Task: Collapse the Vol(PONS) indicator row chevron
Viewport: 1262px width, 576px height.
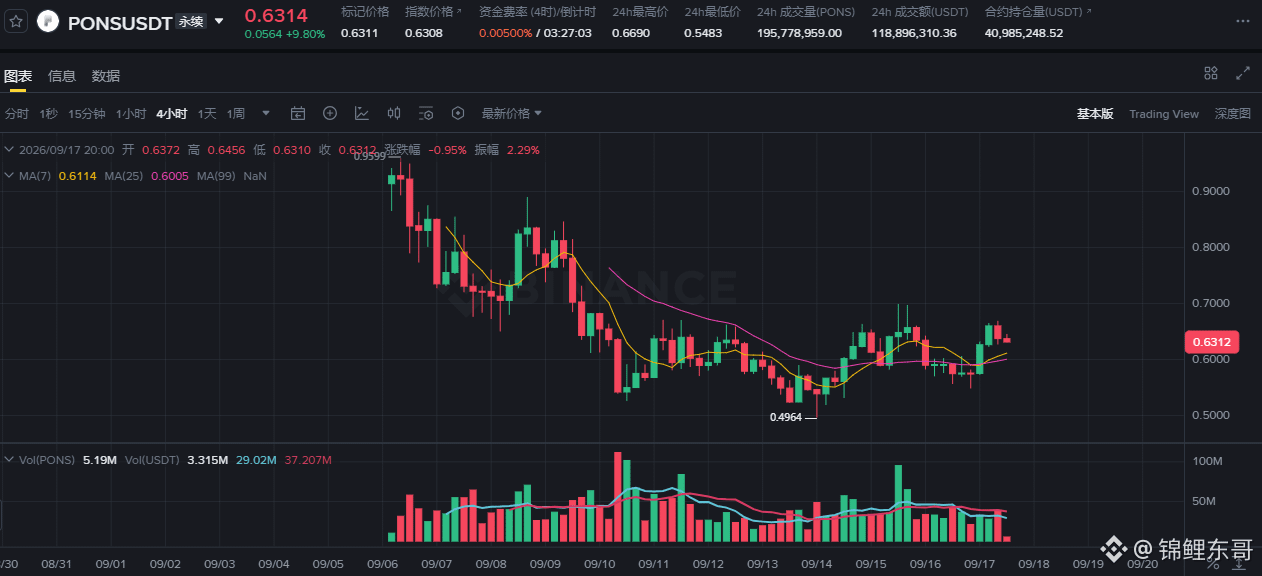Action: tap(9, 460)
